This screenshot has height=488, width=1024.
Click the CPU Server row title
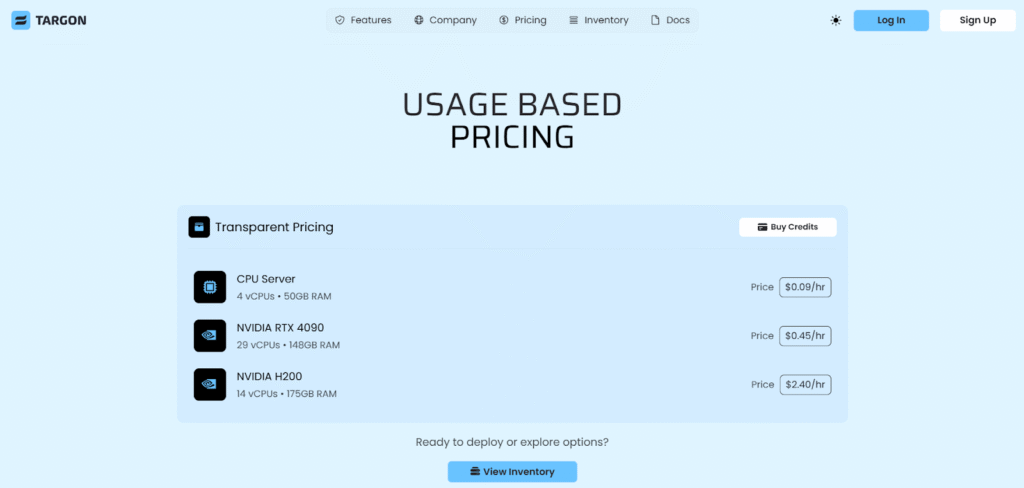coord(266,279)
